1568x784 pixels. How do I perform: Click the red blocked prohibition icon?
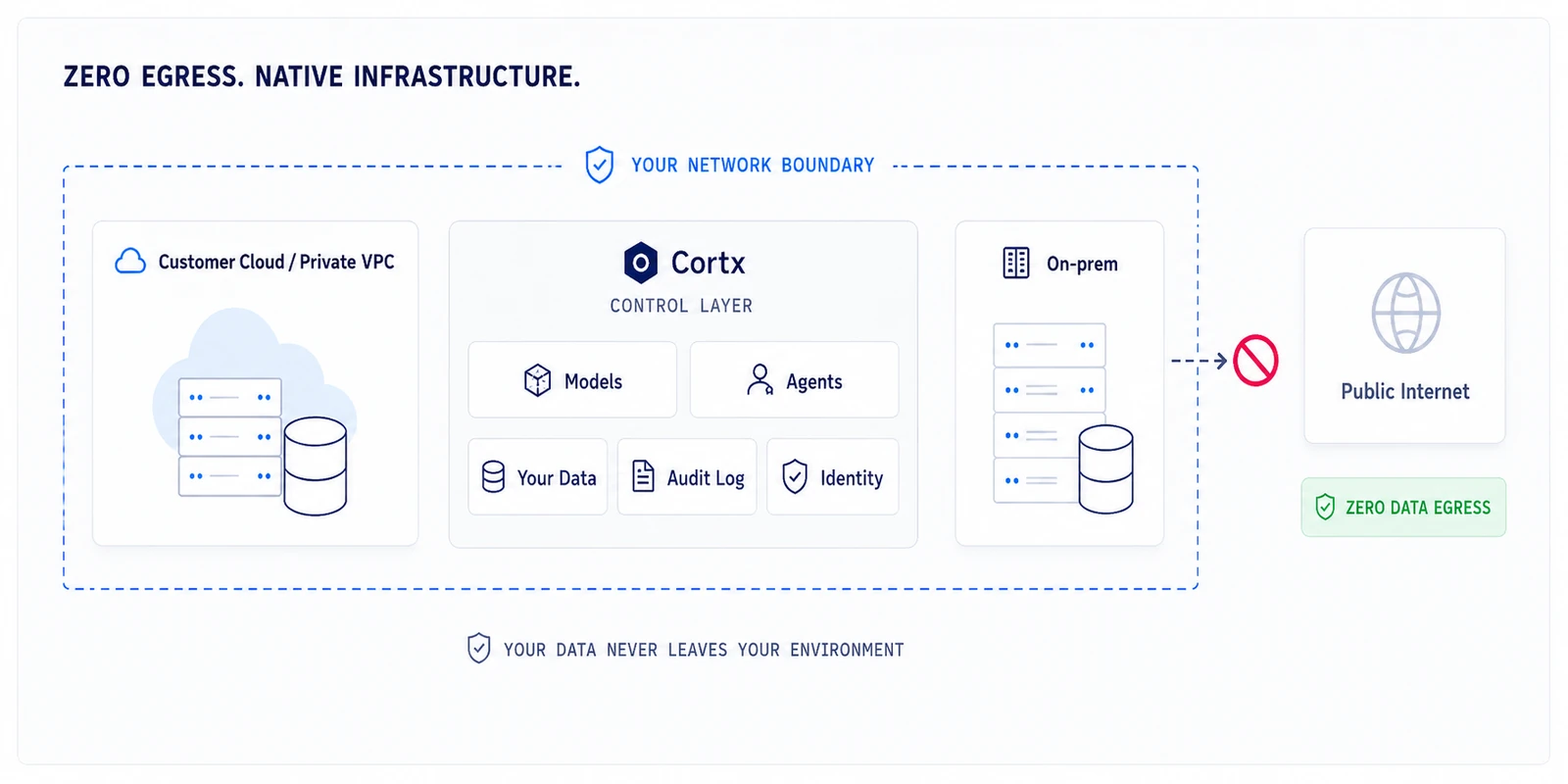coord(1255,361)
